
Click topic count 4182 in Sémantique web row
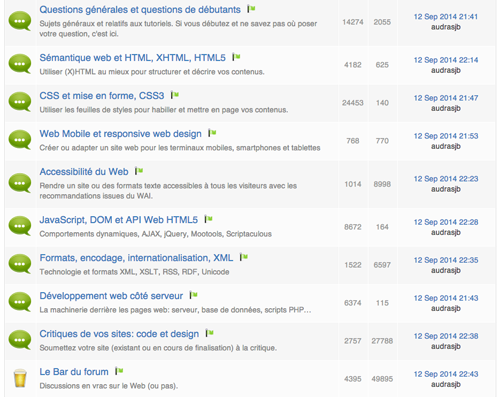click(353, 65)
